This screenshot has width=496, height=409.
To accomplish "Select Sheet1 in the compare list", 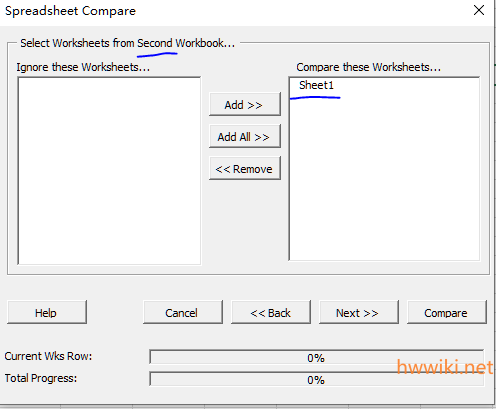I will tap(316, 85).
